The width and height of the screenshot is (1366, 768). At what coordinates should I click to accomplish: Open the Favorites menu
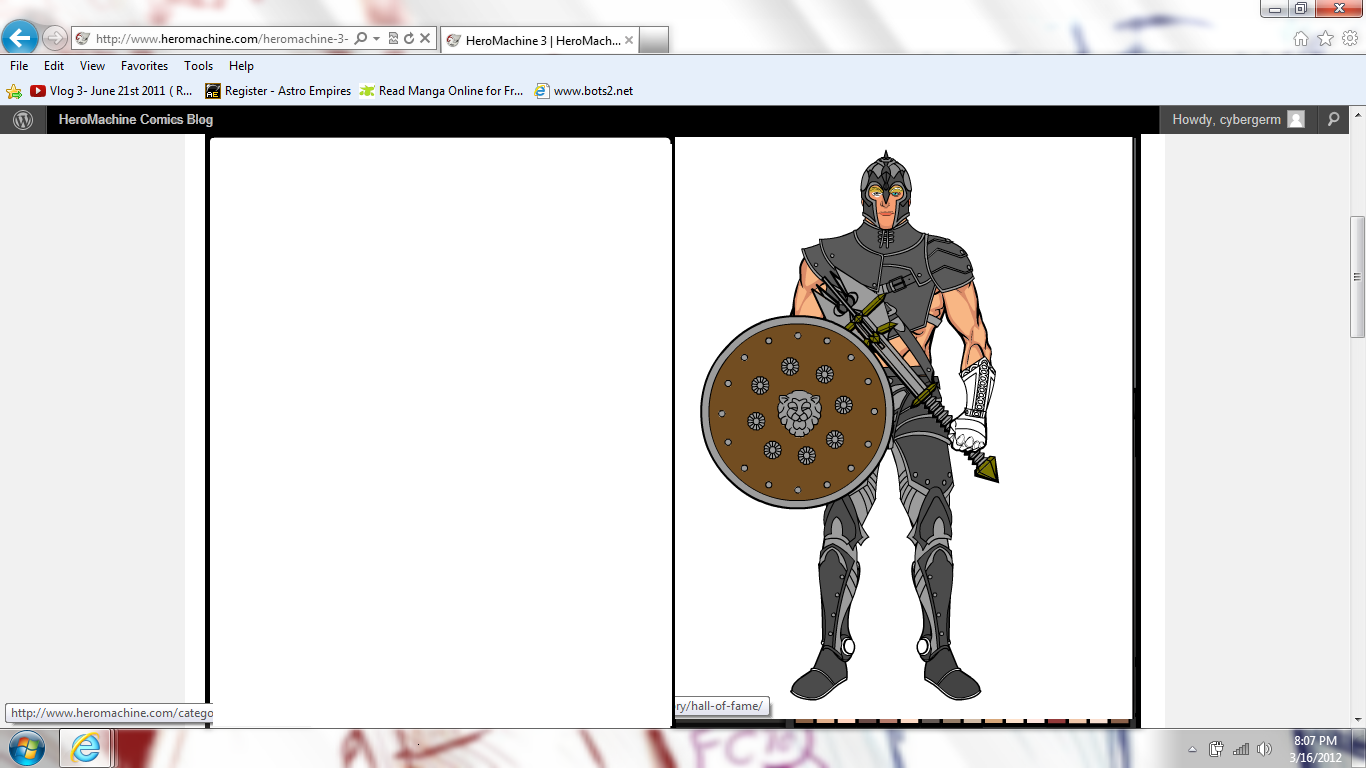[x=144, y=66]
